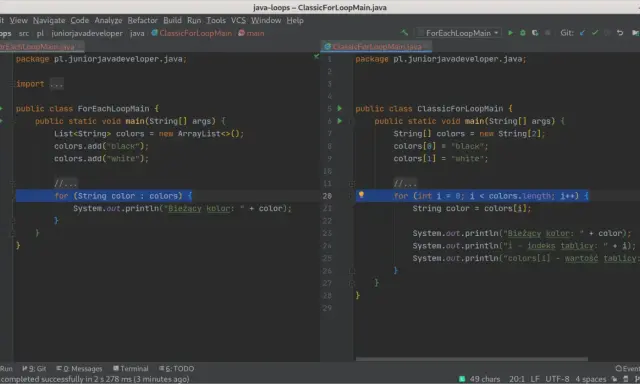This screenshot has height=384, width=640.
Task: Open the Run tool window button
Action: click(x=6, y=368)
